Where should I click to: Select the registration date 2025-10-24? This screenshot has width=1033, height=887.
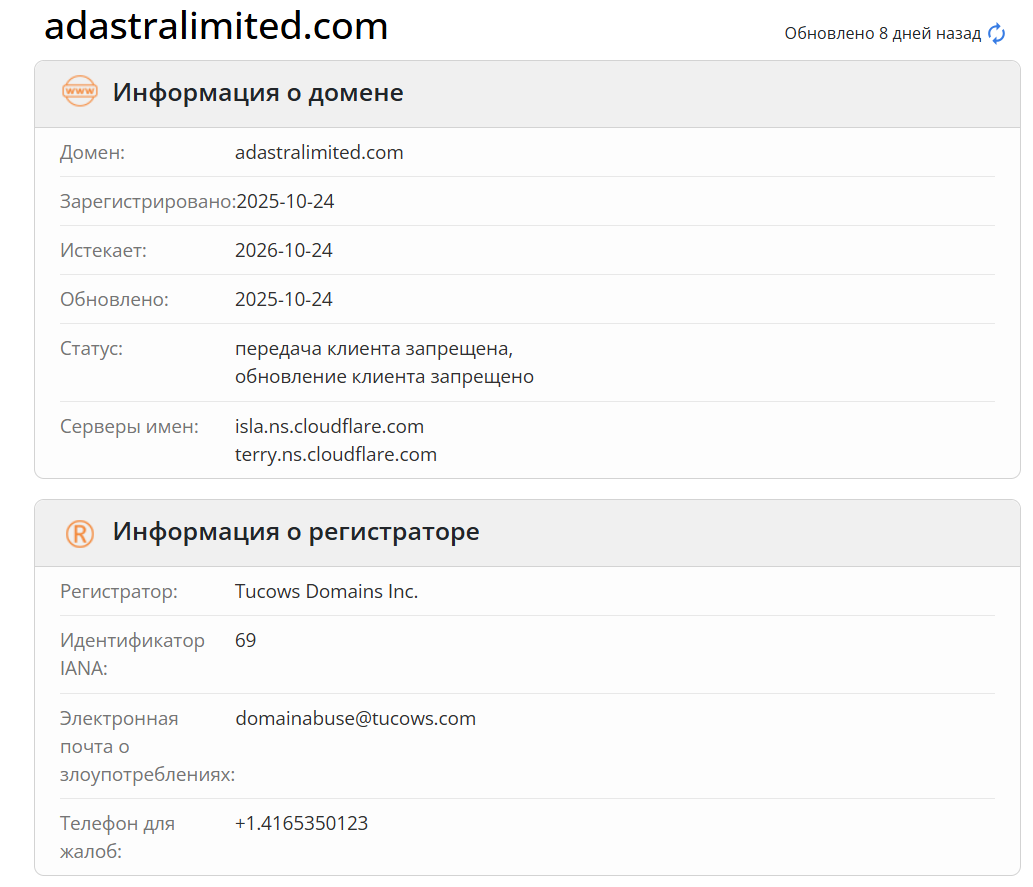click(x=285, y=201)
